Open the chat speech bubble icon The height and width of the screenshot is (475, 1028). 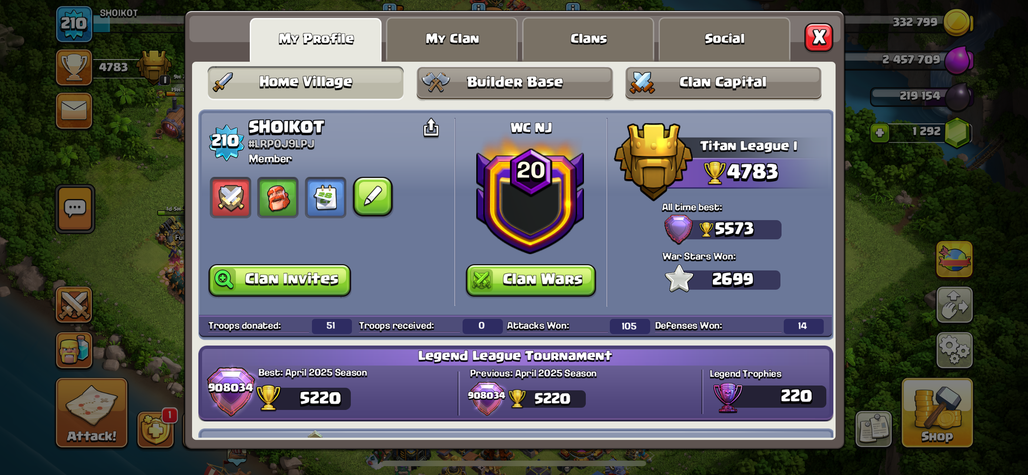(75, 209)
